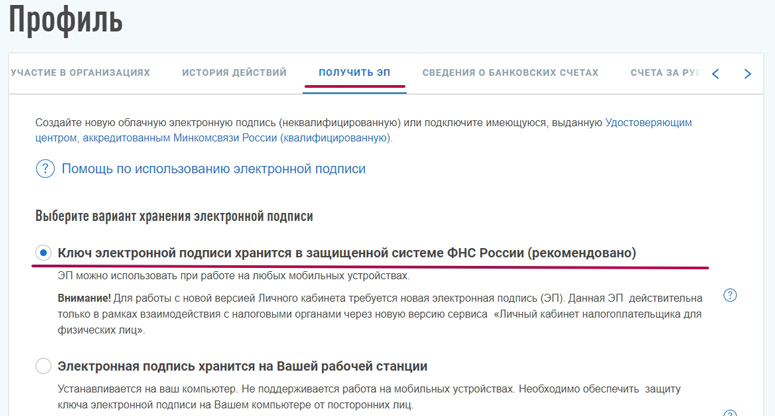The height and width of the screenshot is (416, 775).
Task: Click the right arrow to show more tabs
Action: click(747, 74)
